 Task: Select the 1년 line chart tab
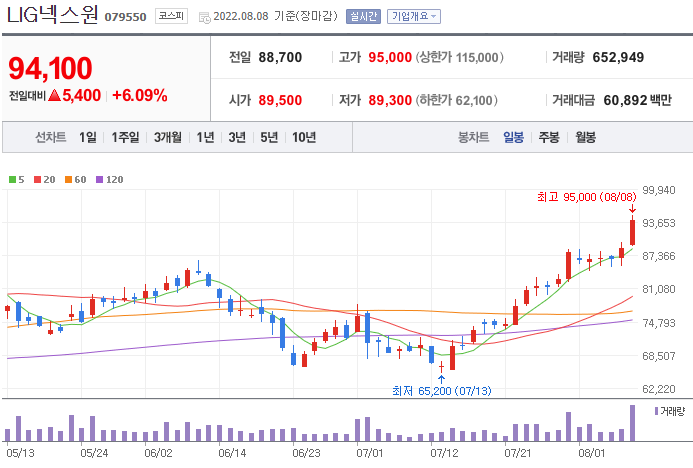coord(205,137)
